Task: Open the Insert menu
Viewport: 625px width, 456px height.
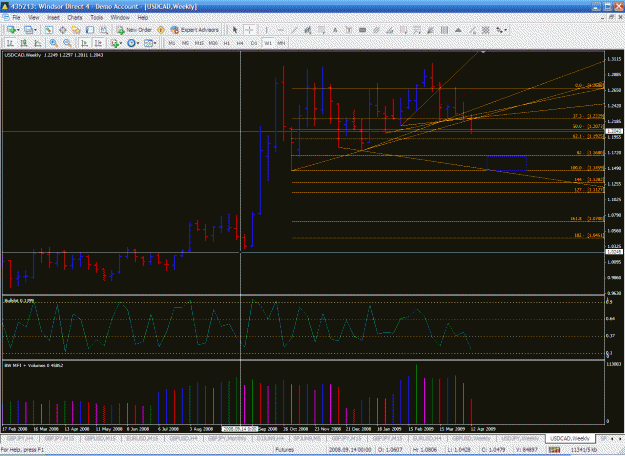Action: [53, 18]
